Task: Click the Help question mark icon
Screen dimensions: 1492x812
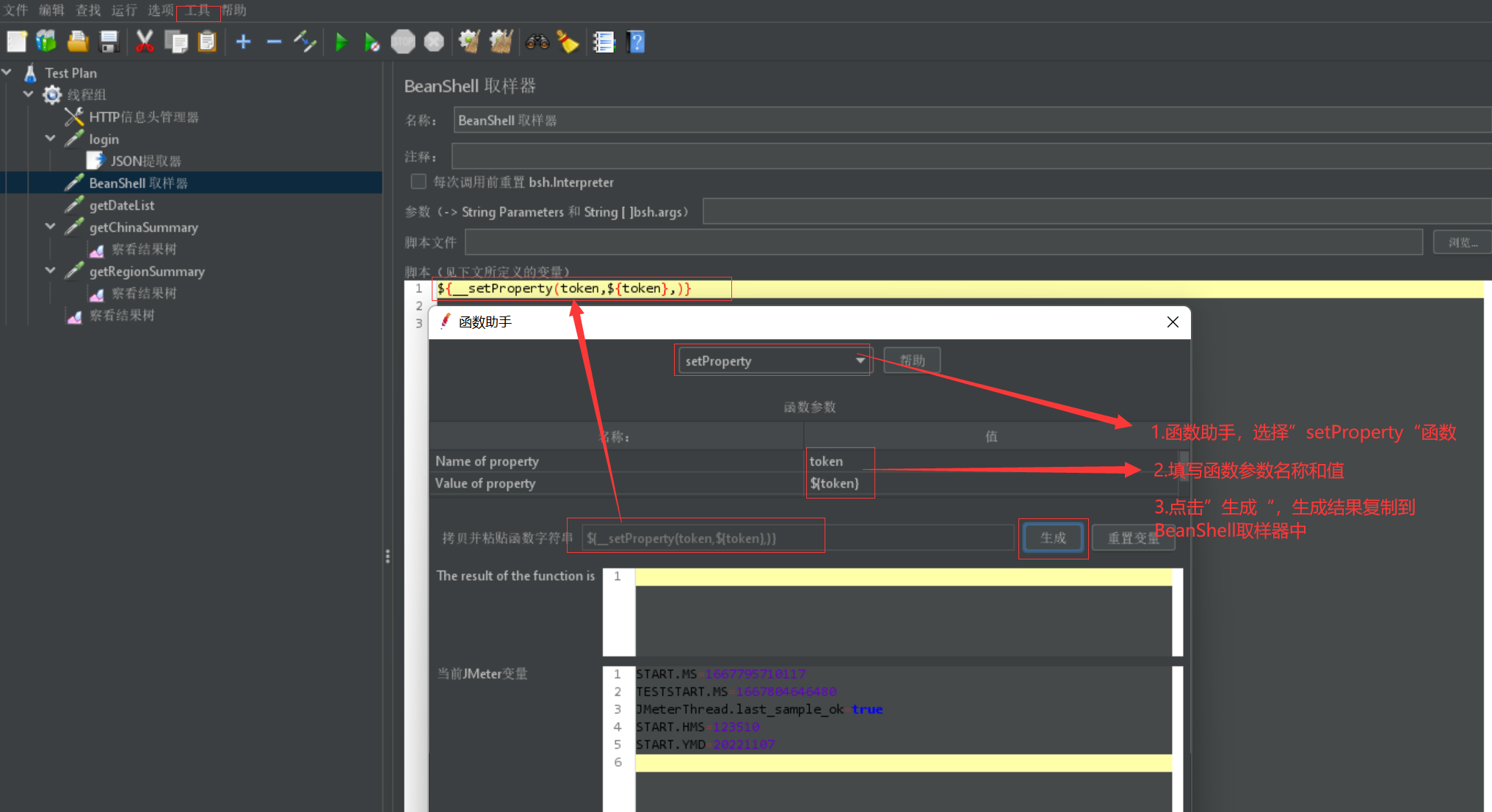Action: (637, 42)
